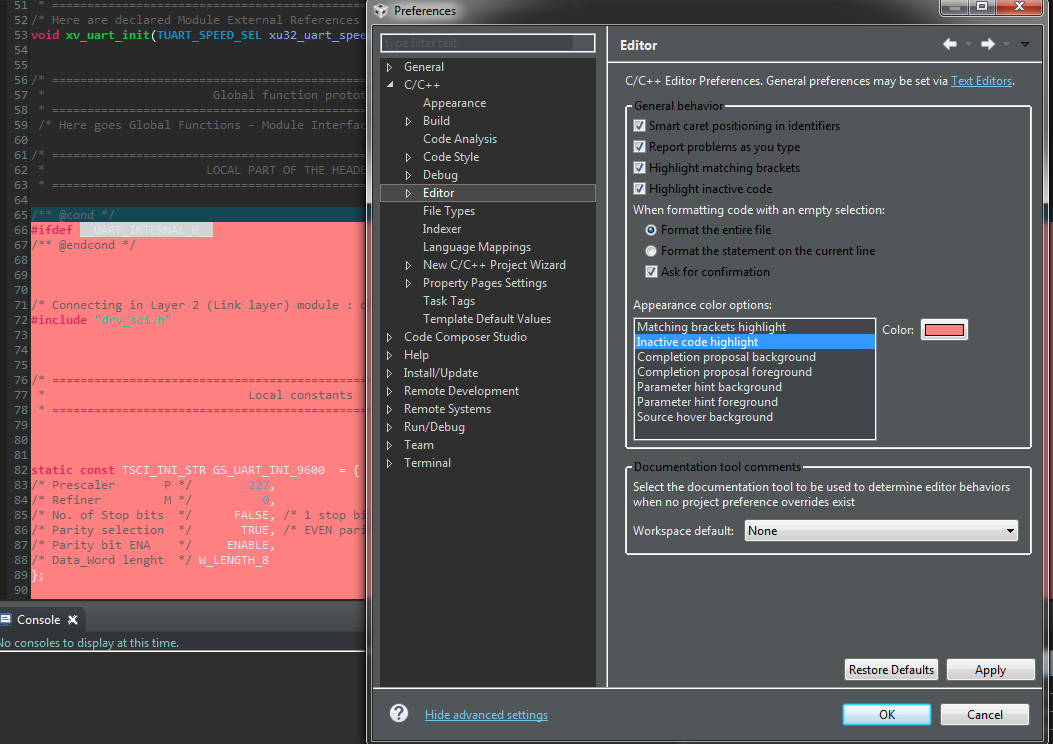Viewport: 1053px width, 744px height.
Task: Click the forward navigation arrow in Preferences
Action: 987,44
